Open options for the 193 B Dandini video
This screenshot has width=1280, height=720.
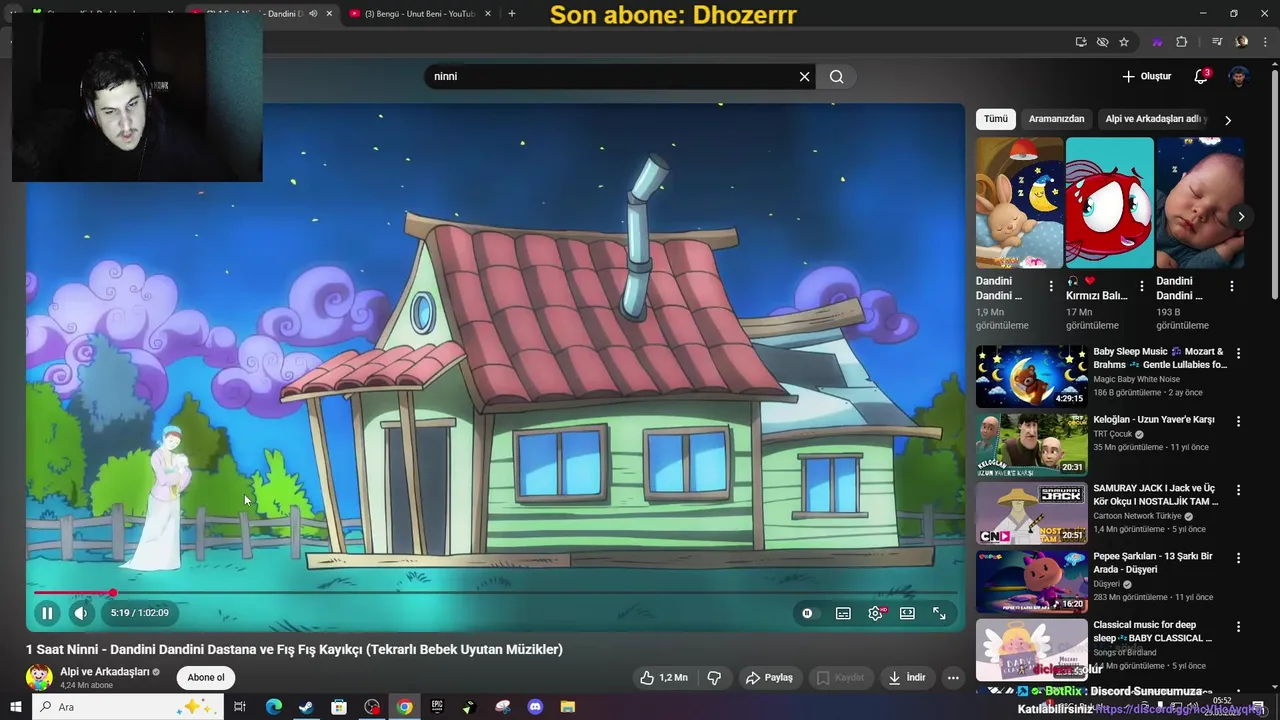(x=1231, y=286)
